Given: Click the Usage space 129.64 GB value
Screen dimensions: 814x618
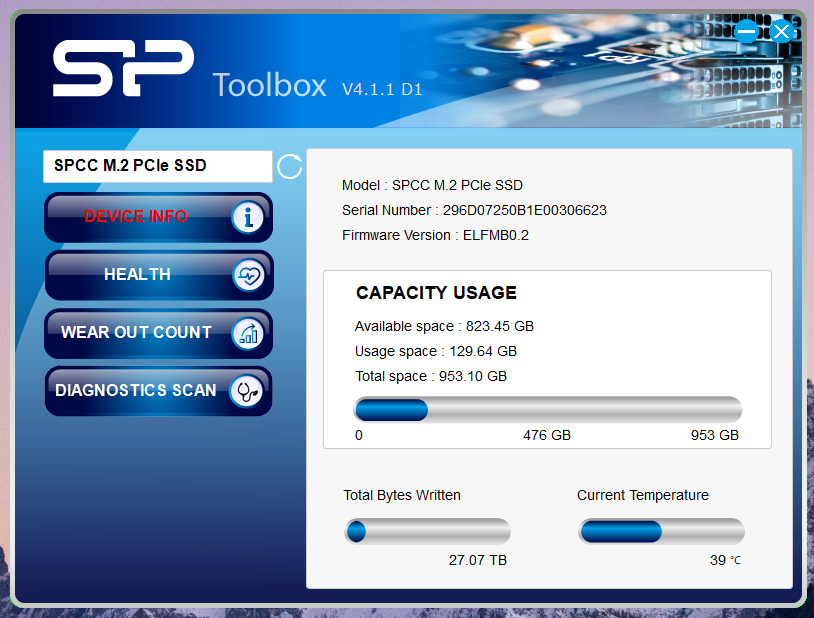Looking at the screenshot, I should 483,351.
